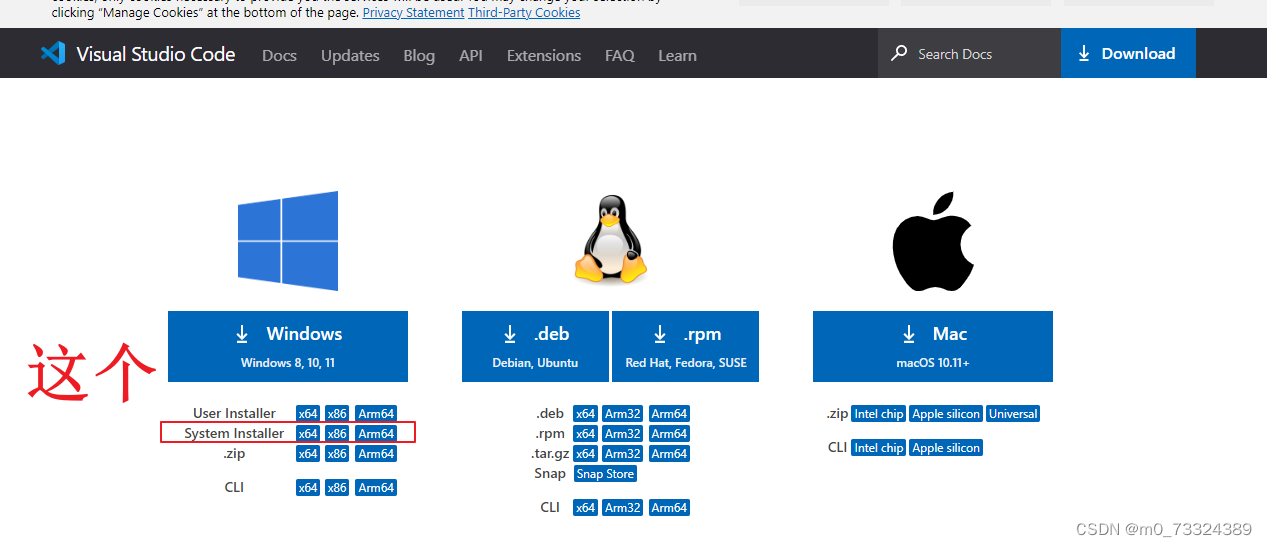This screenshot has height=547, width=1267.
Task: Select User Installer Arm64 download
Action: coord(376,414)
